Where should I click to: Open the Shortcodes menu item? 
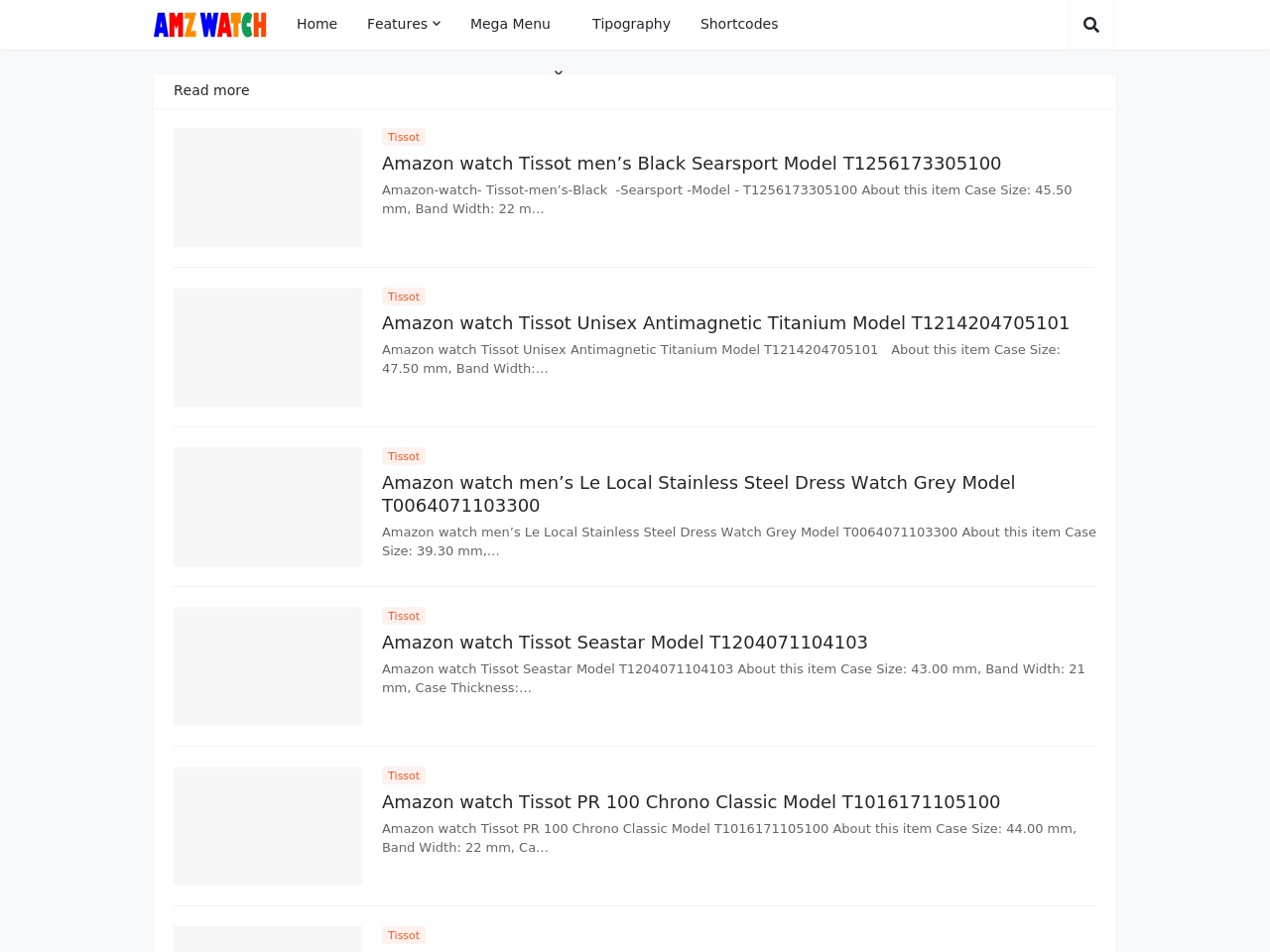click(x=739, y=24)
